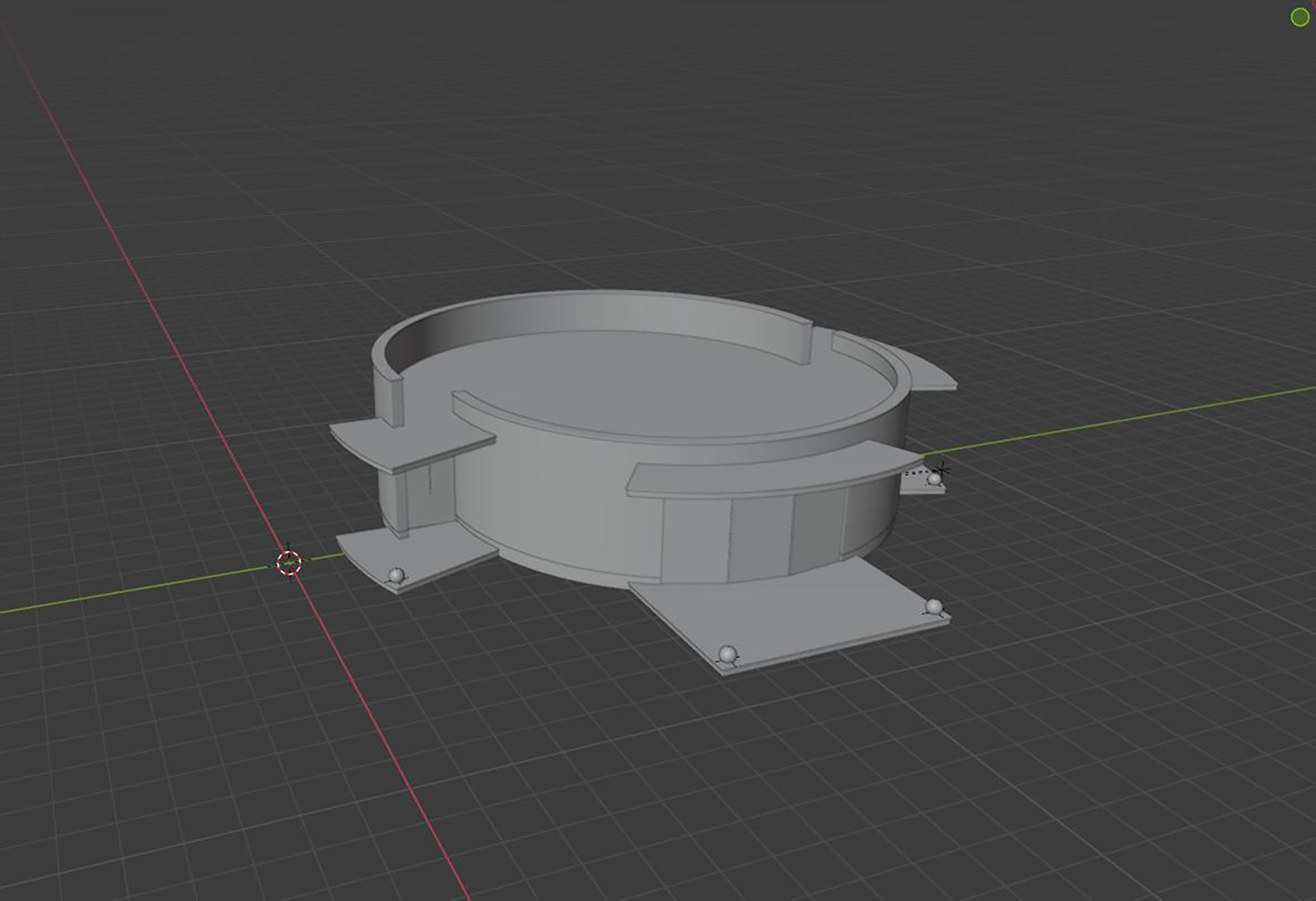Select the sphere on the far right platform

(x=934, y=479)
